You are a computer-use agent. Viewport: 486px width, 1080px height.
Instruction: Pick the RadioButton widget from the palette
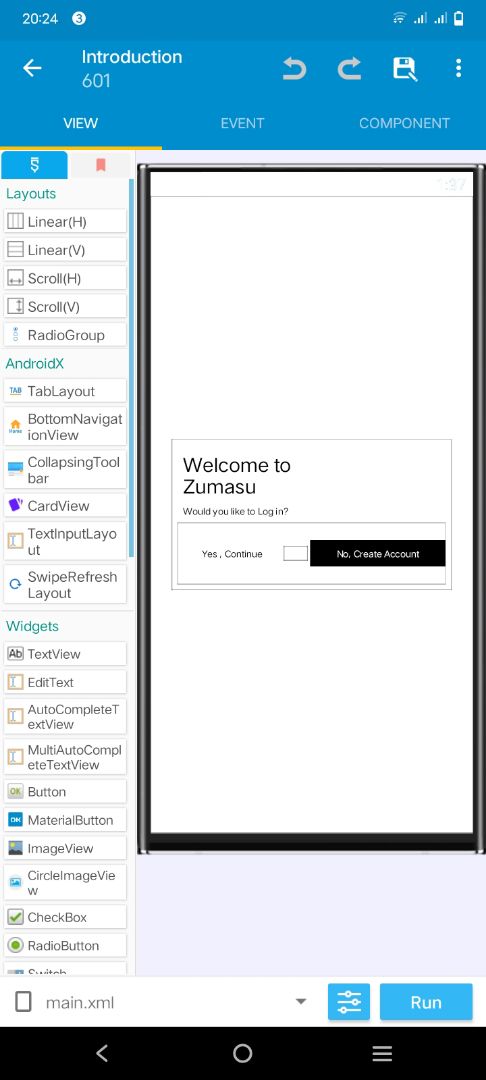coord(65,945)
